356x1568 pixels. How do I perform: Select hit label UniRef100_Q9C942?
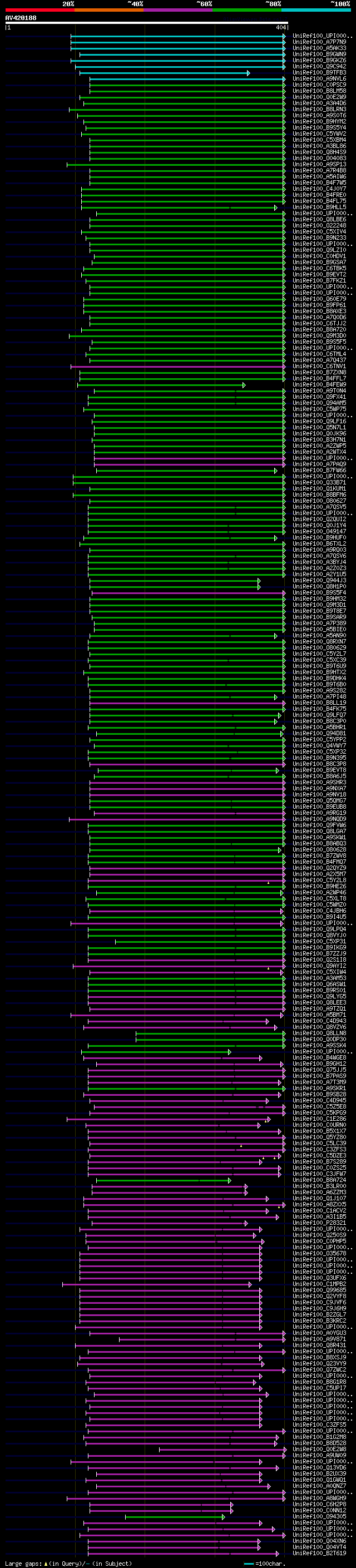coord(319,66)
